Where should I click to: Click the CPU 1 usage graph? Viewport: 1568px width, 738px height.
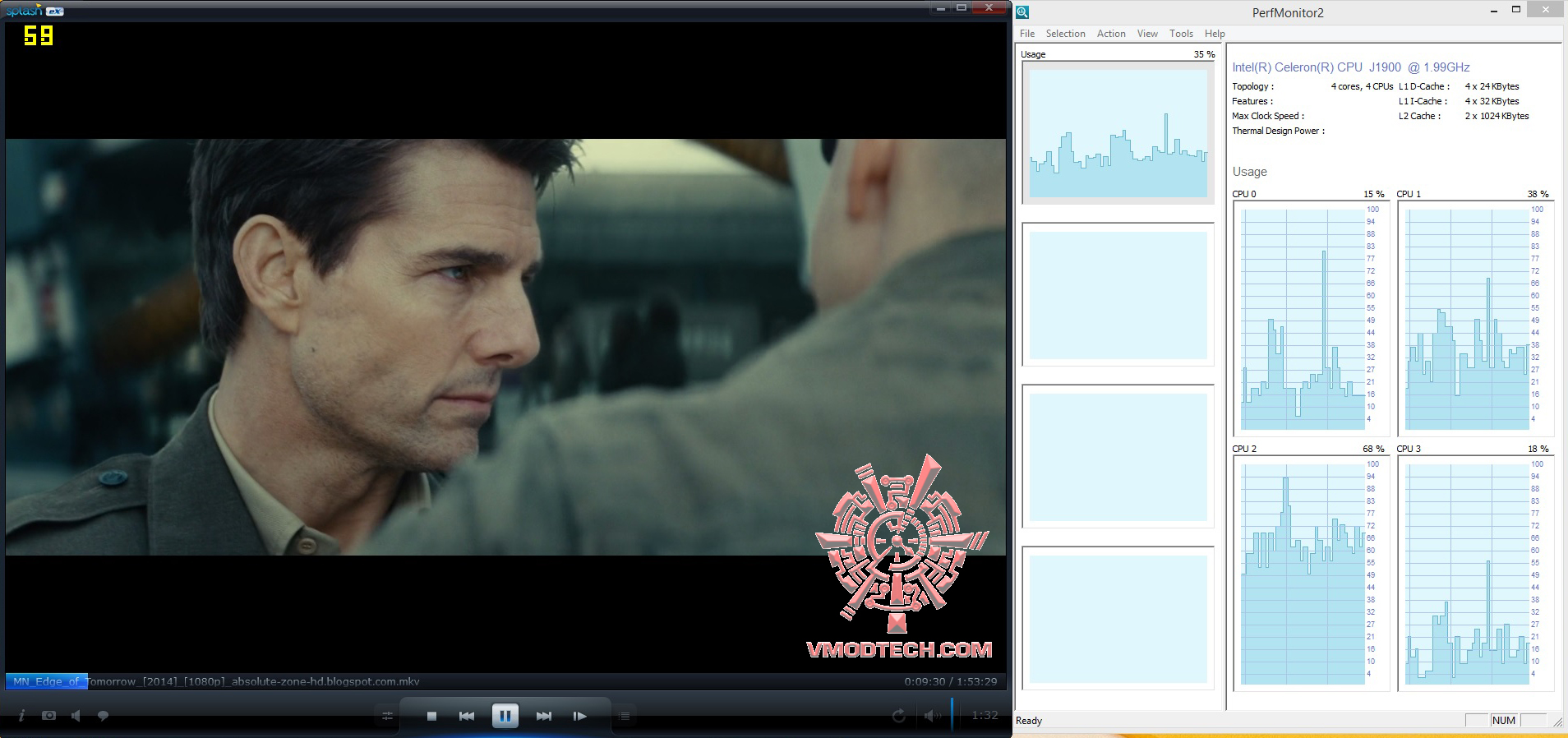1474,319
